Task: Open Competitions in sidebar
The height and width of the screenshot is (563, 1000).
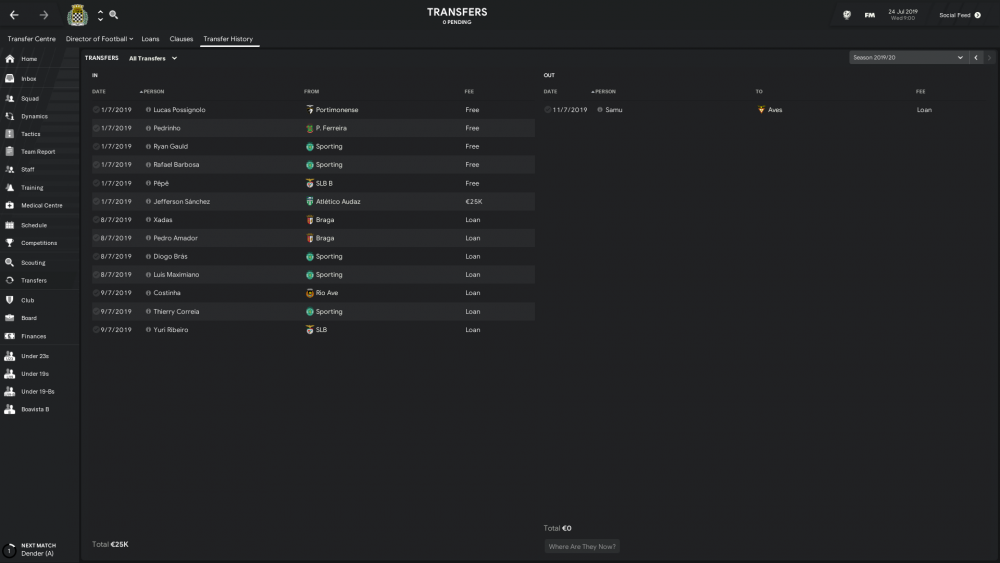Action: [40, 243]
